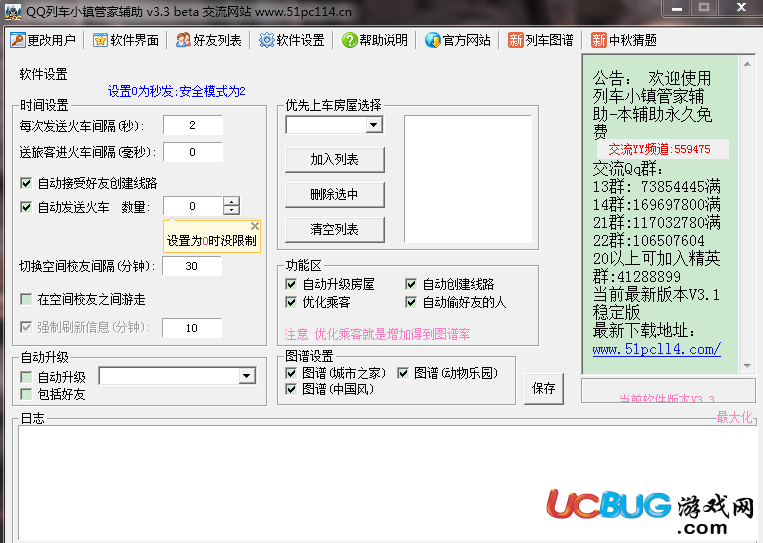Click 13群: 73854445满 text
This screenshot has height=543, width=763.
point(656,186)
